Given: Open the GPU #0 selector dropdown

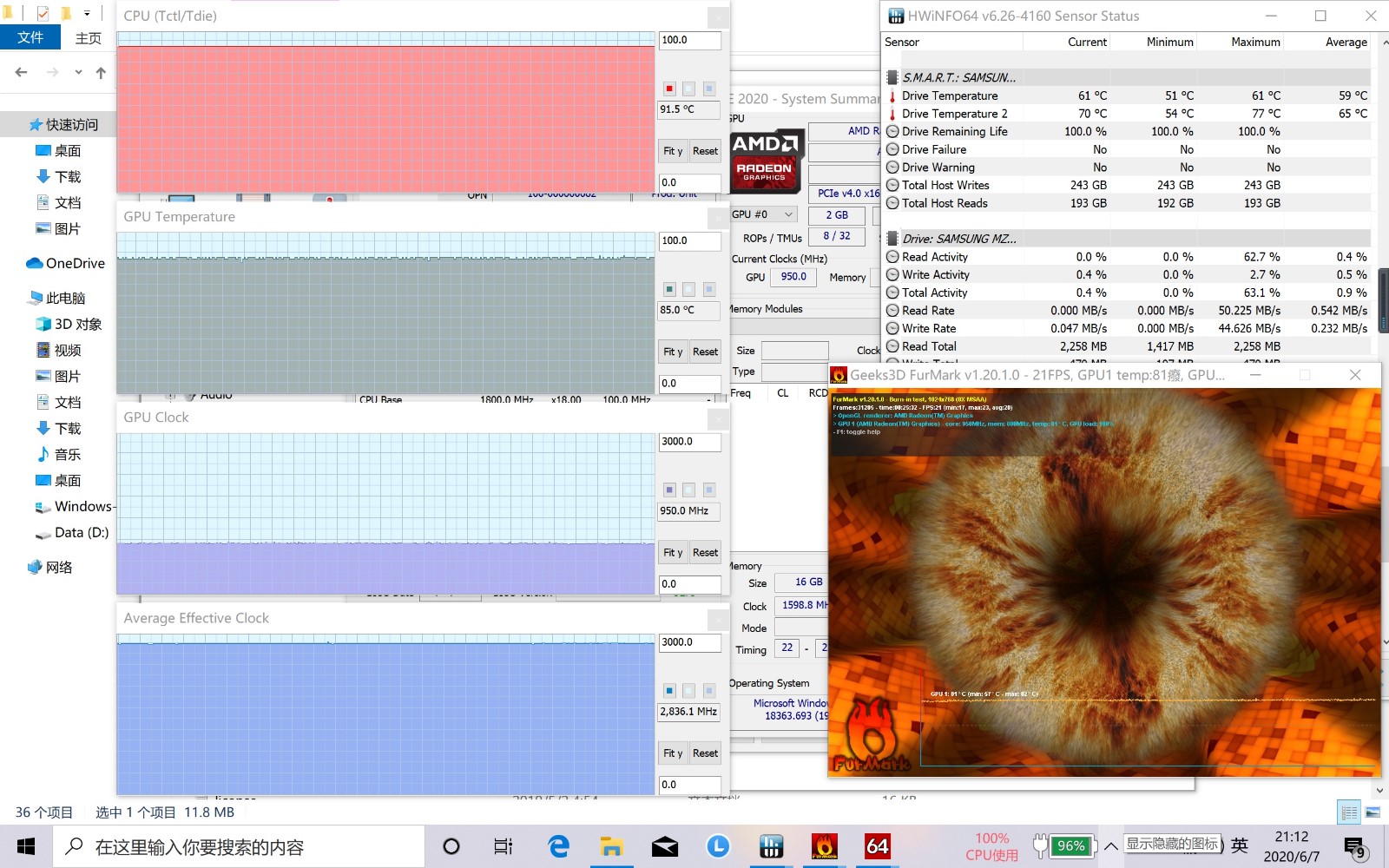Looking at the screenshot, I should click(763, 214).
